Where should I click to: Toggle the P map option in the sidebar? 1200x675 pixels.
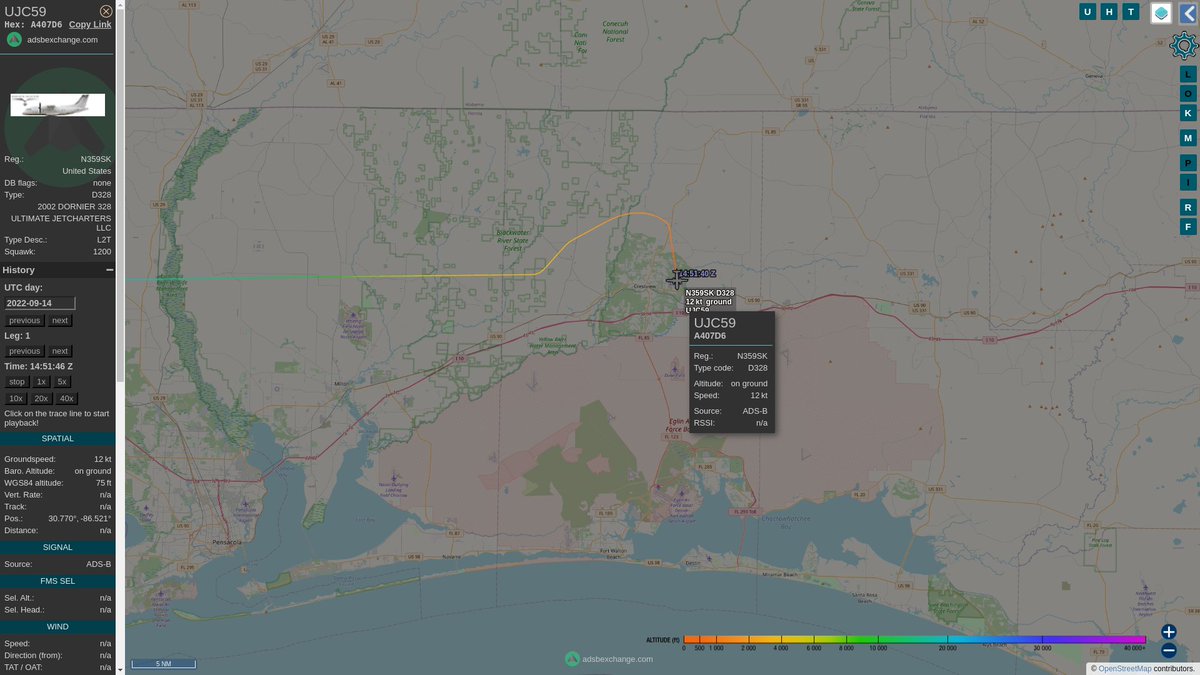point(1188,162)
